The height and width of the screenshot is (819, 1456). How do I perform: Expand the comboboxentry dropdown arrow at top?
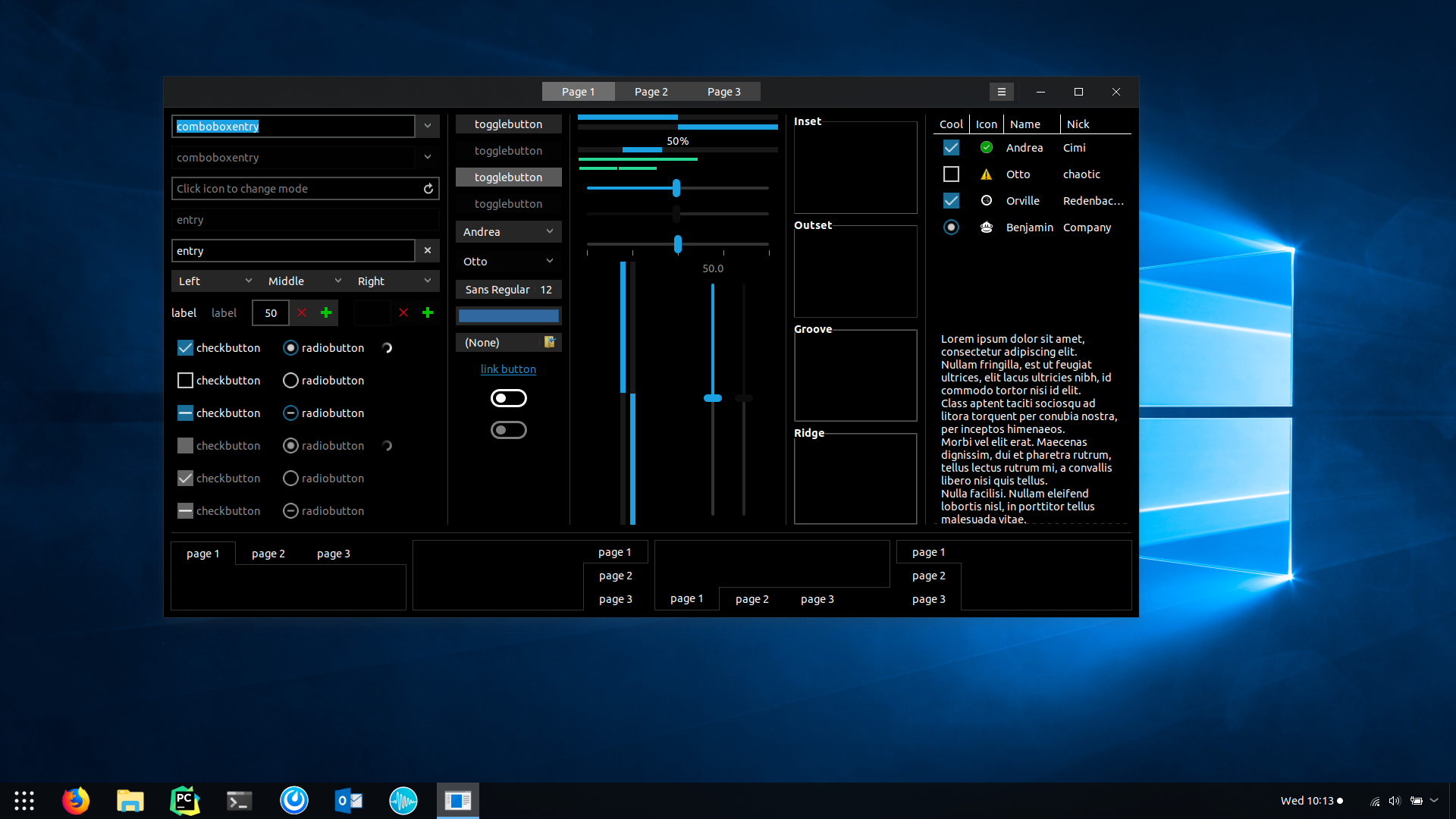pos(428,126)
